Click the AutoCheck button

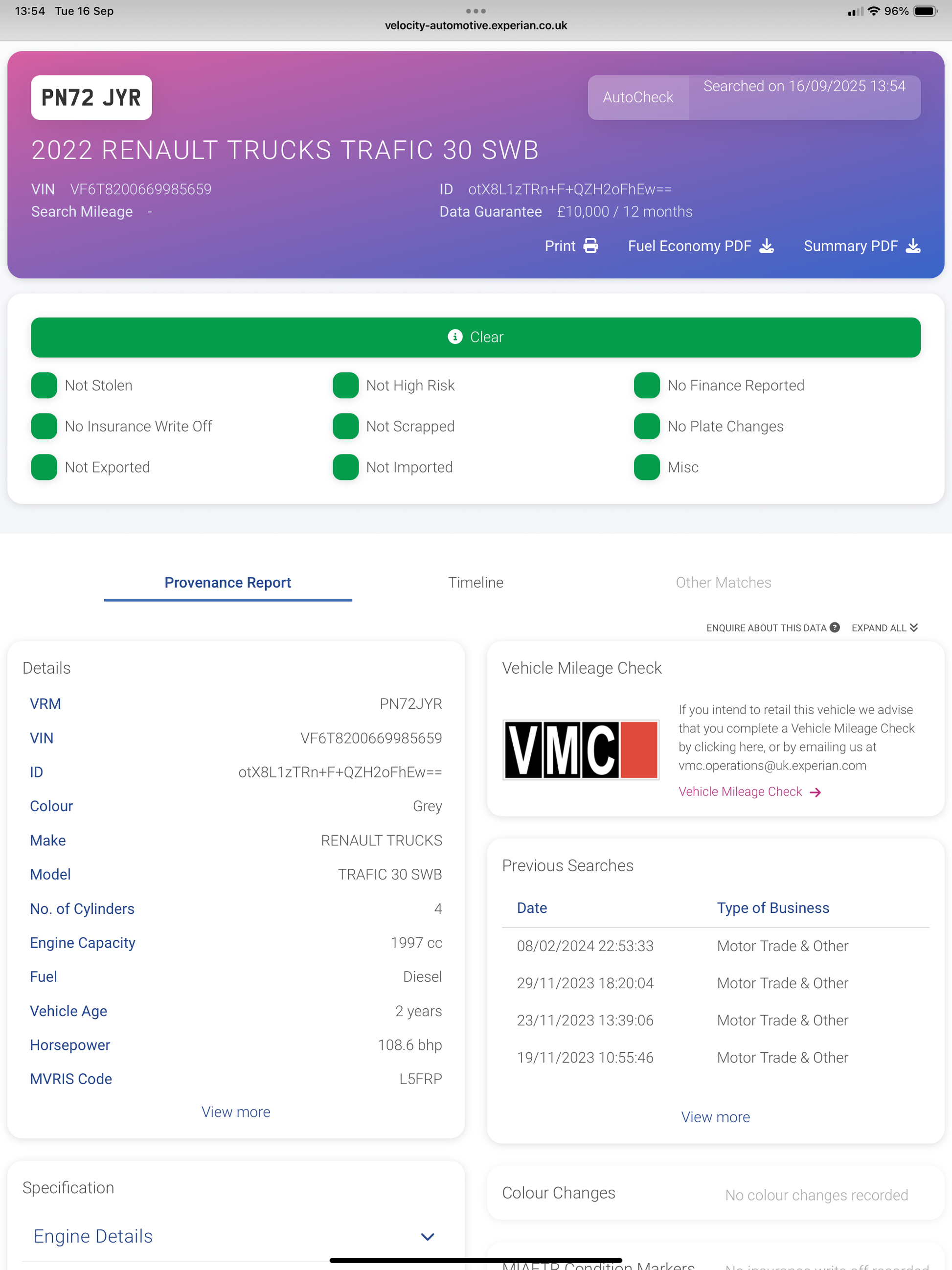point(637,97)
